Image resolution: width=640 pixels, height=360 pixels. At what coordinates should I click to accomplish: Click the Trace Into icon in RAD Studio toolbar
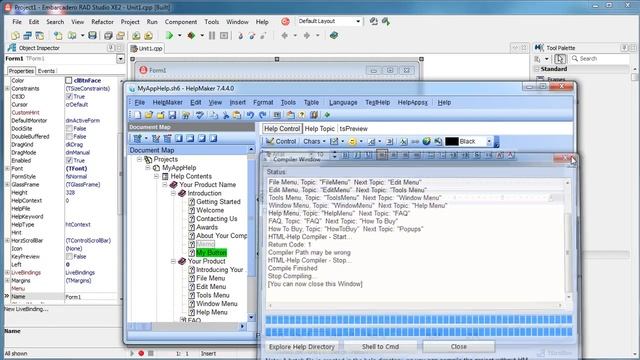click(240, 36)
